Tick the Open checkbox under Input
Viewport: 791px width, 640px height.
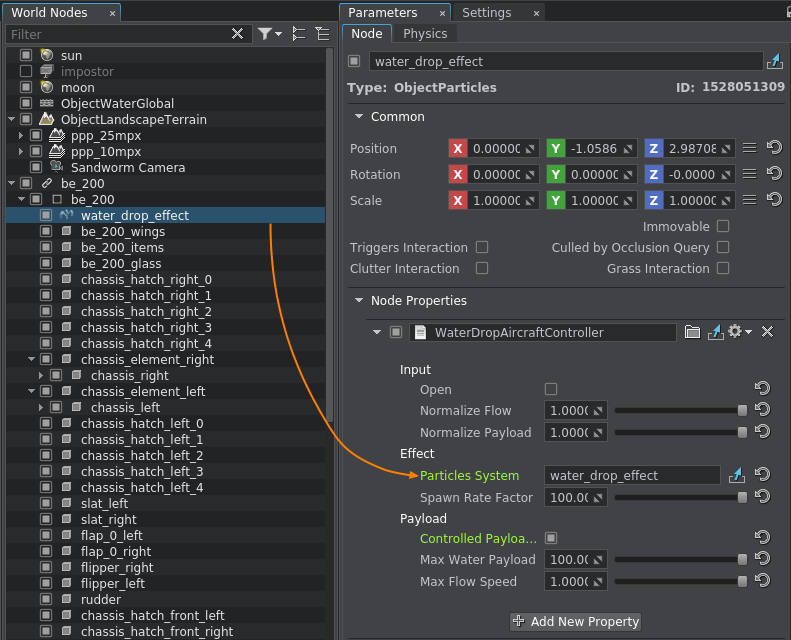[551, 389]
